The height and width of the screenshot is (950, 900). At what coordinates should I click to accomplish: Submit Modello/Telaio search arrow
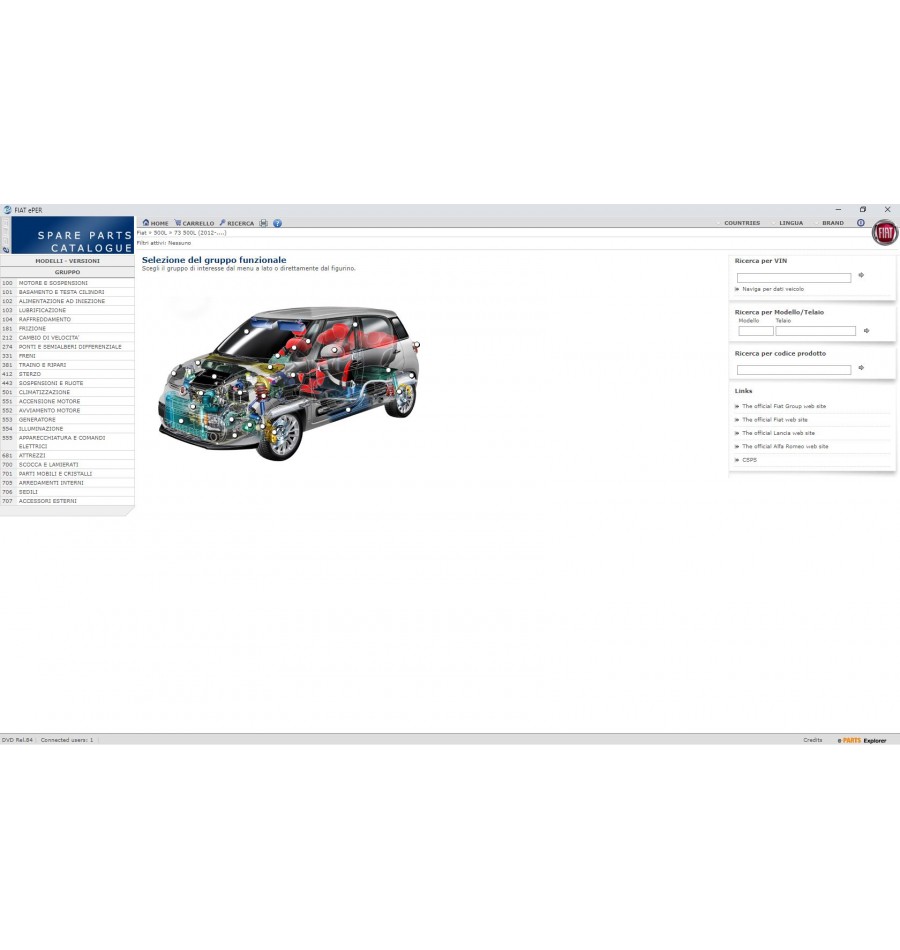tap(867, 331)
